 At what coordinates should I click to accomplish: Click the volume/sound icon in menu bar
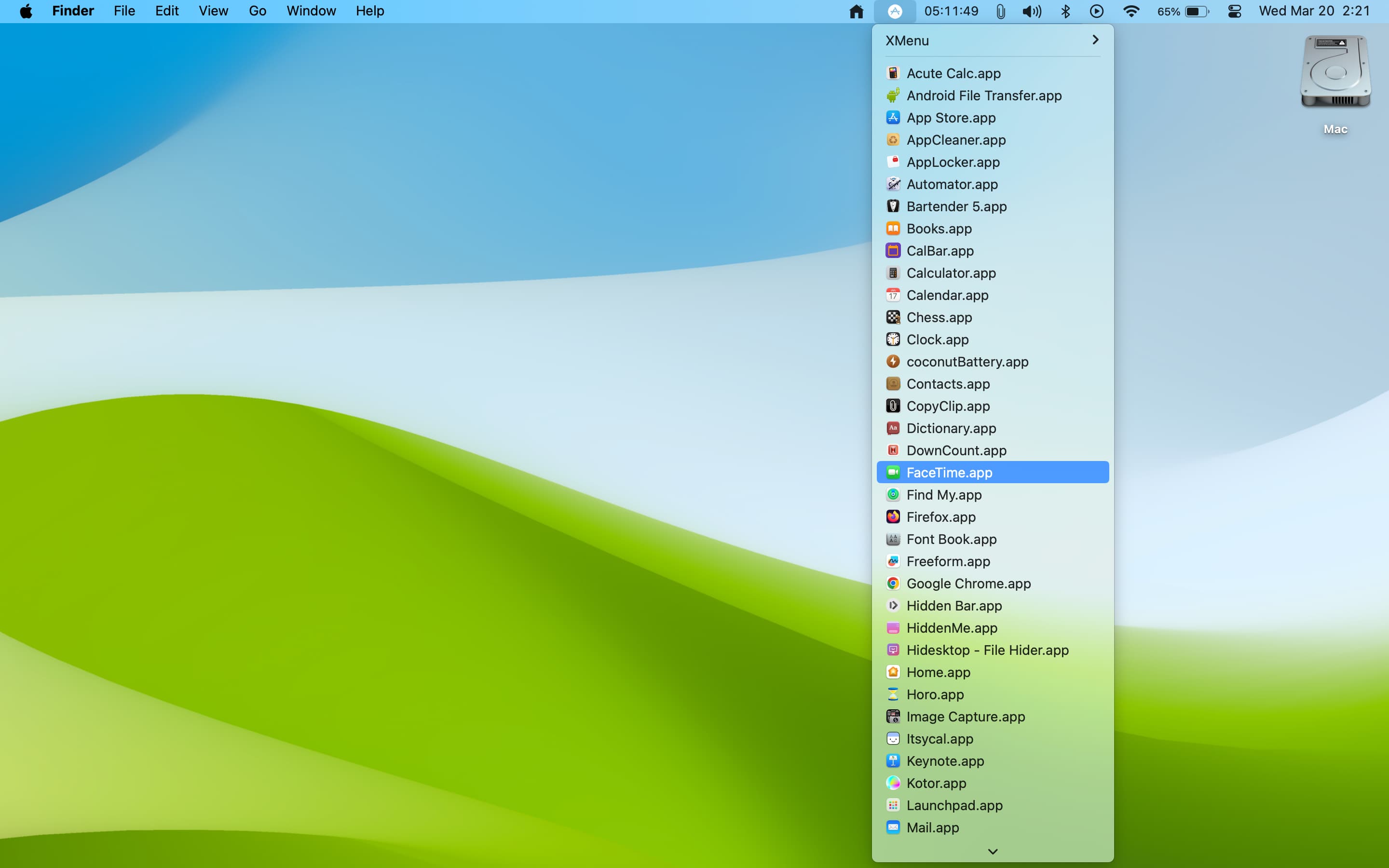coord(1032,11)
